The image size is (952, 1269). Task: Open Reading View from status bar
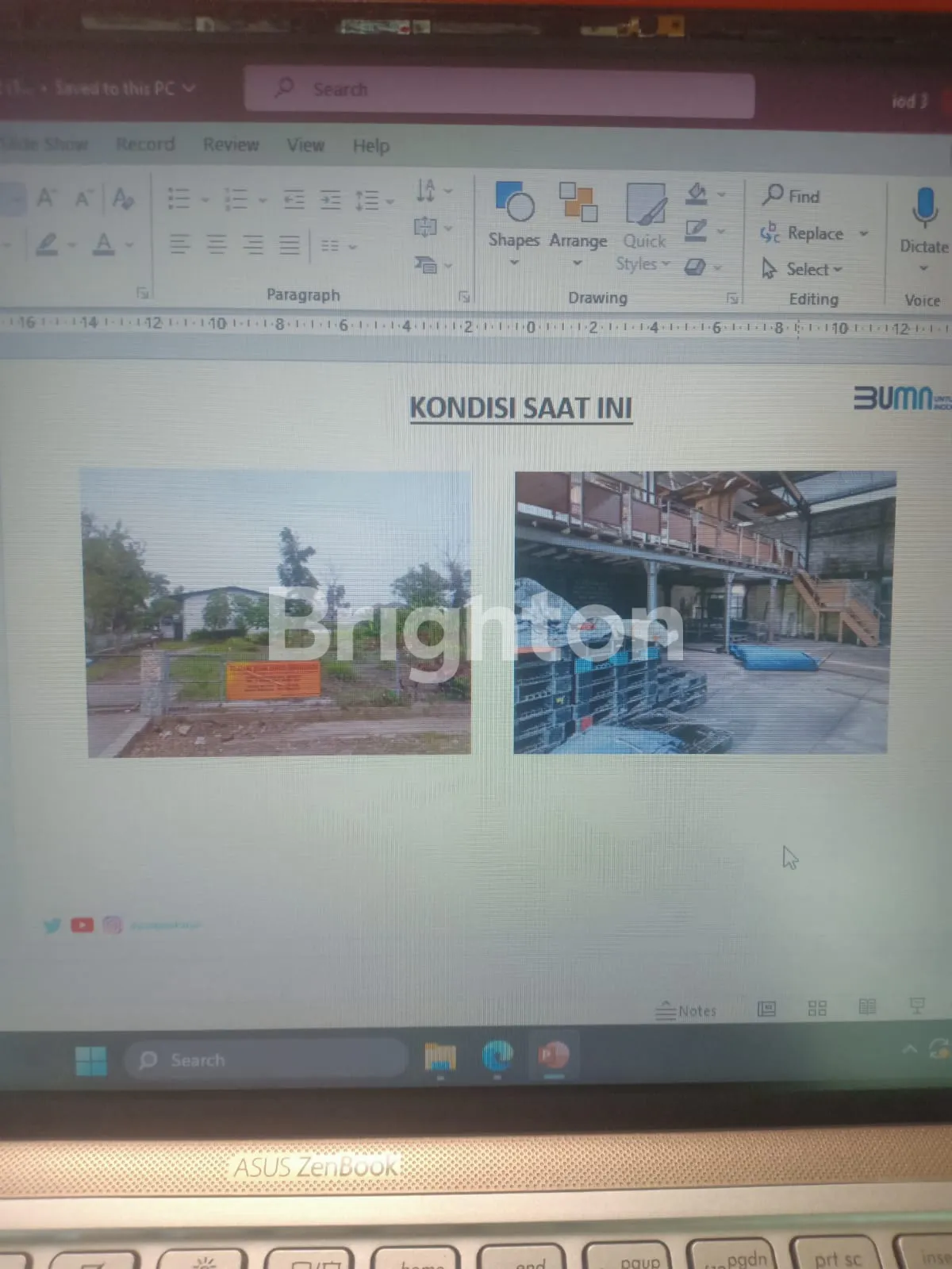pyautogui.click(x=867, y=1007)
